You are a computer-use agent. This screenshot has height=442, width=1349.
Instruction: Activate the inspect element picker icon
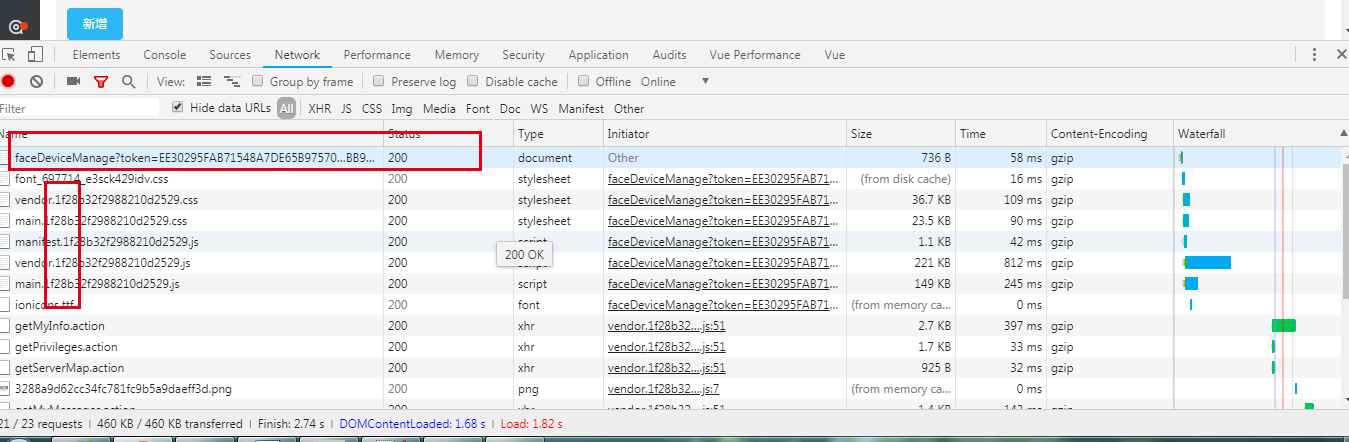pos(9,55)
